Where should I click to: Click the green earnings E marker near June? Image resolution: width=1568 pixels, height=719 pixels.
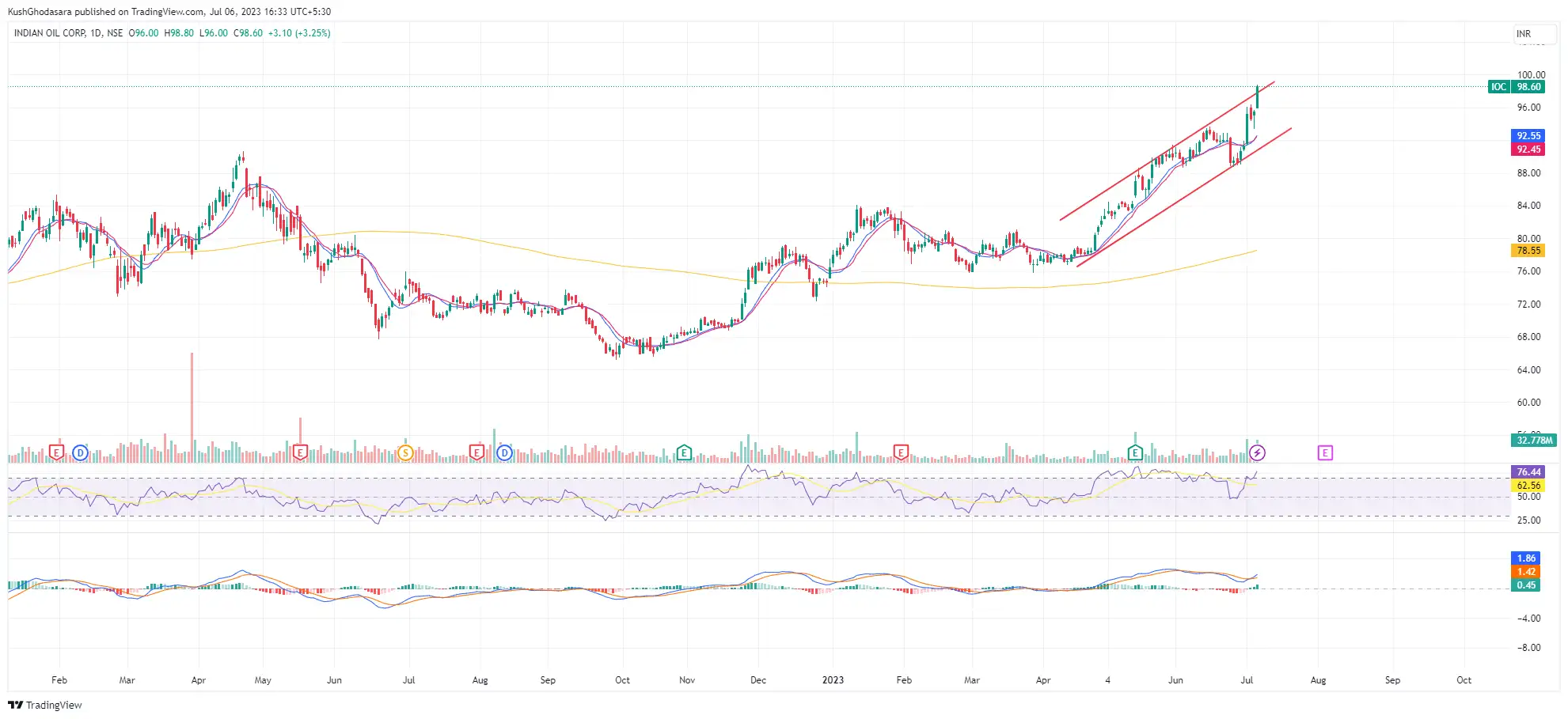1135,452
